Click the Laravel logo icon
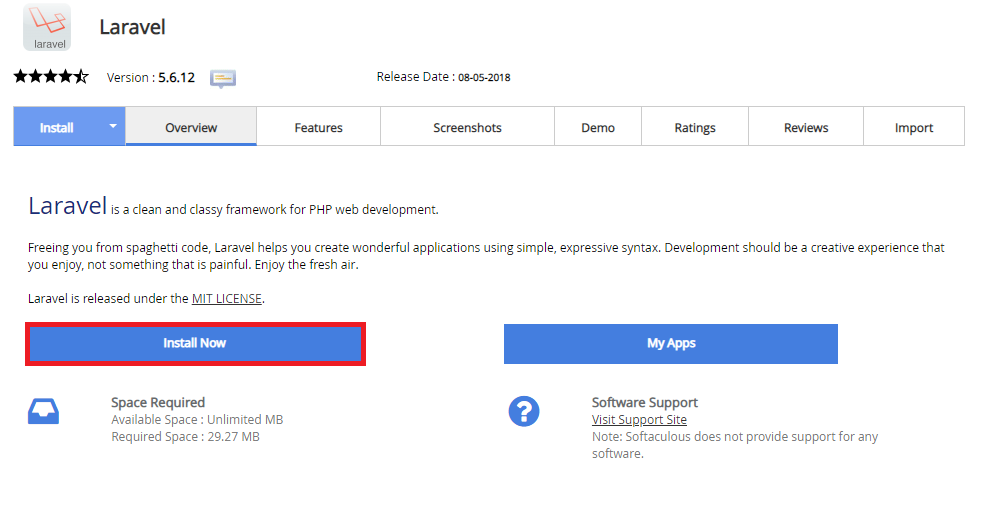The height and width of the screenshot is (521, 982). point(46,28)
